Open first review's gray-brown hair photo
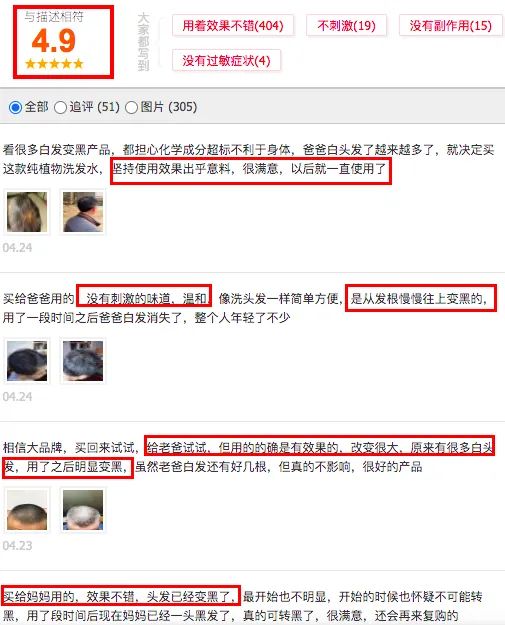This screenshot has height=625, width=505. (27, 212)
